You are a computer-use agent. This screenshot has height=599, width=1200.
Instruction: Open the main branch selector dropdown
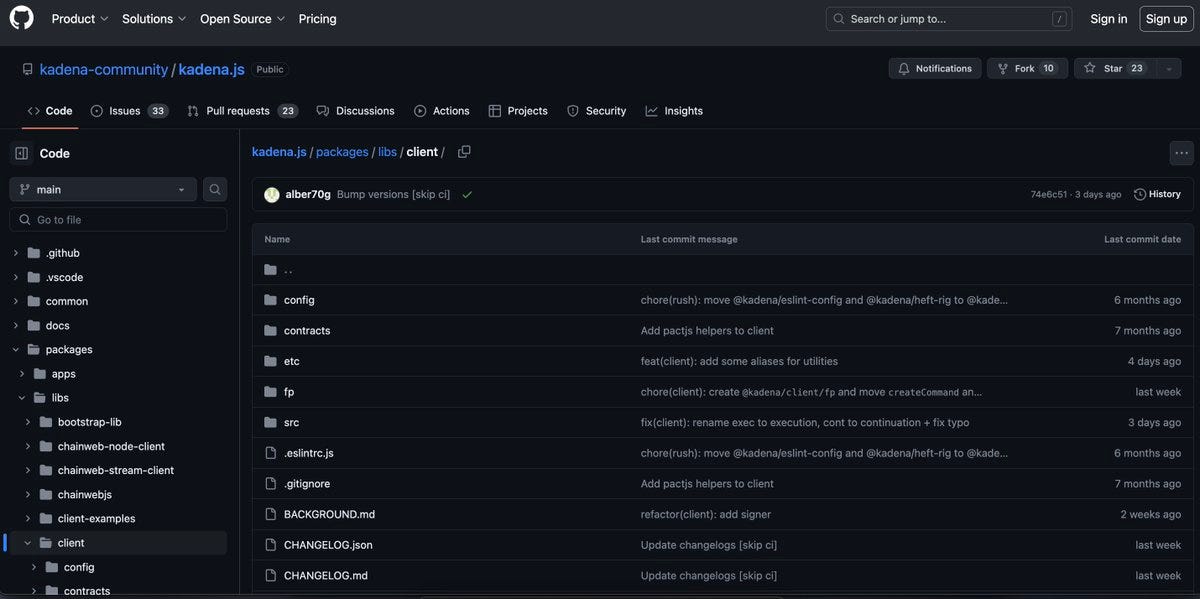point(103,189)
